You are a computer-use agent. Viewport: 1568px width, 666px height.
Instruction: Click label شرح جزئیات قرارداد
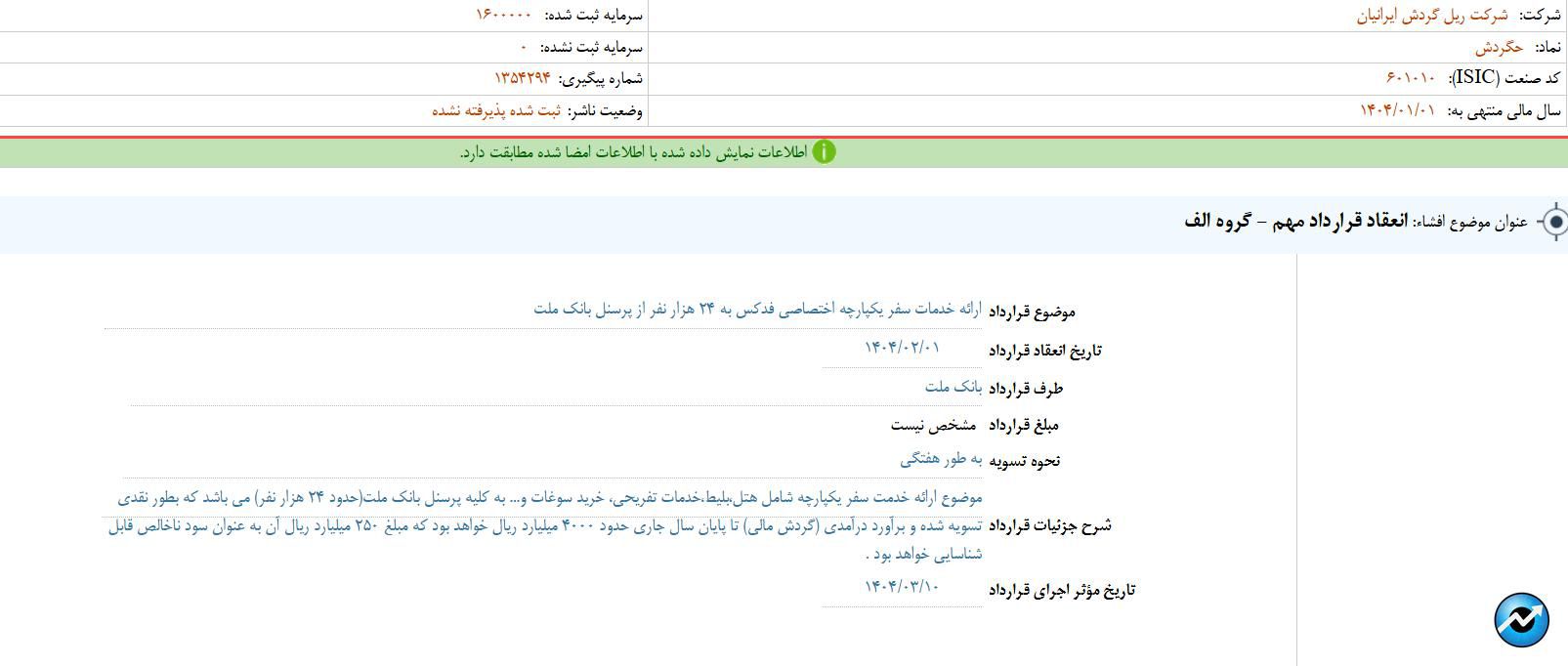pos(1050,525)
